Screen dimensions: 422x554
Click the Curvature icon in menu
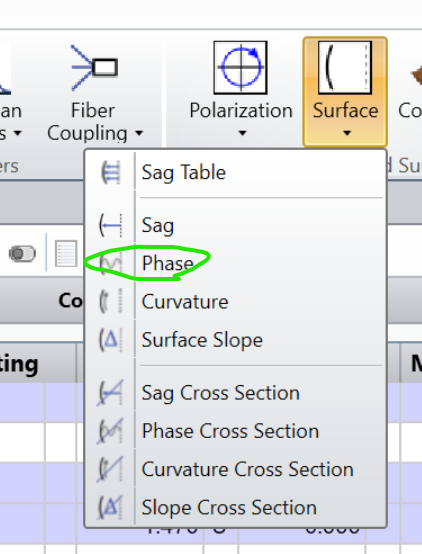click(x=111, y=301)
